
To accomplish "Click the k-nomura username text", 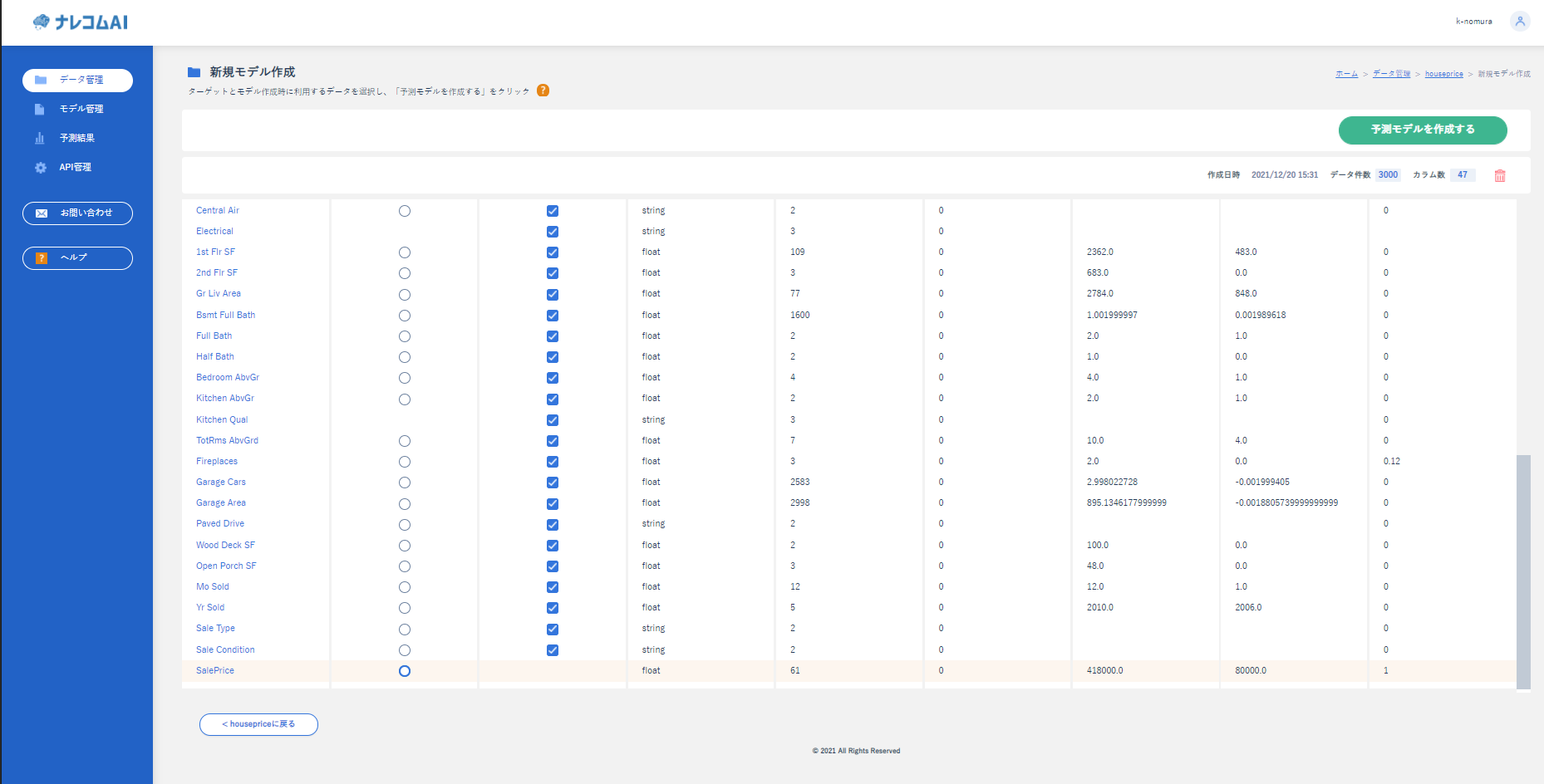I will click(x=1474, y=22).
